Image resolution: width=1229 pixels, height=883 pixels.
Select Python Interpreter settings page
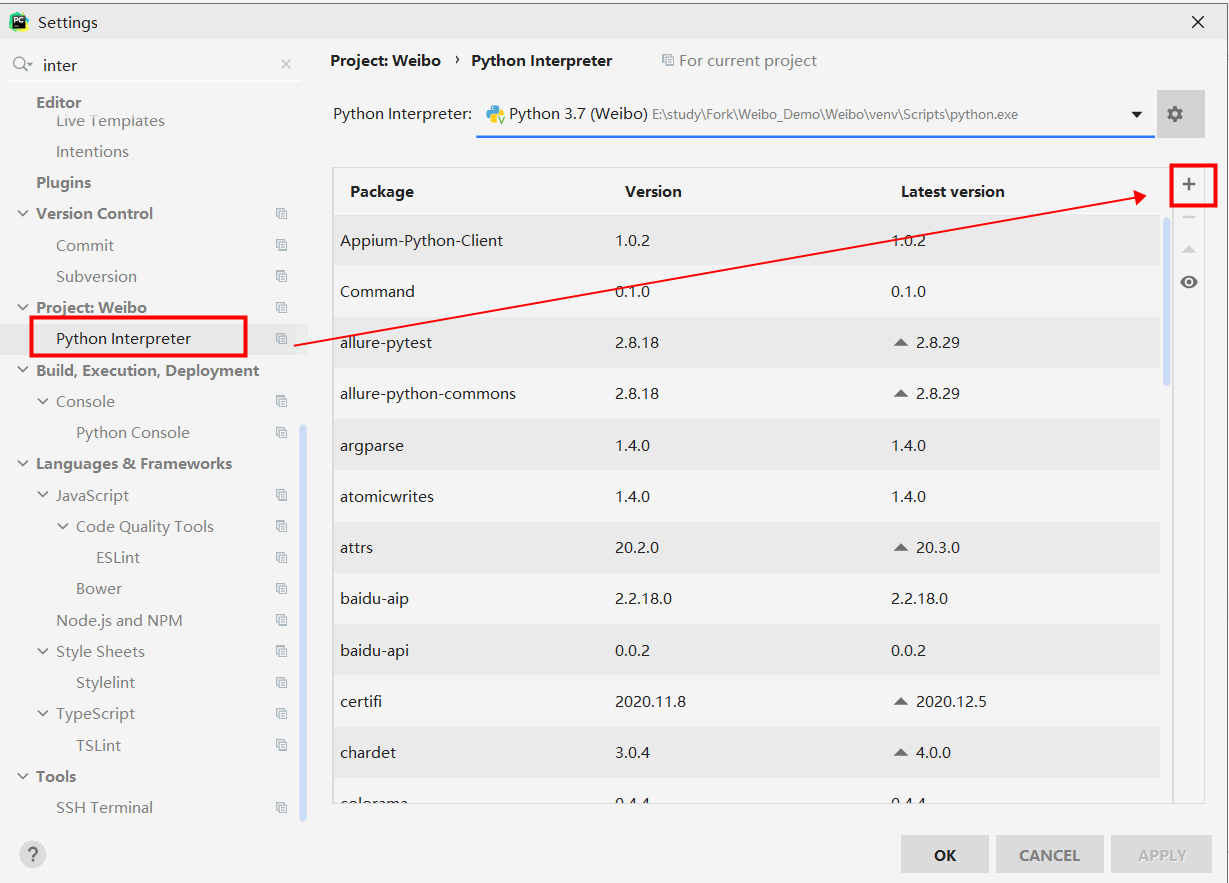(123, 339)
